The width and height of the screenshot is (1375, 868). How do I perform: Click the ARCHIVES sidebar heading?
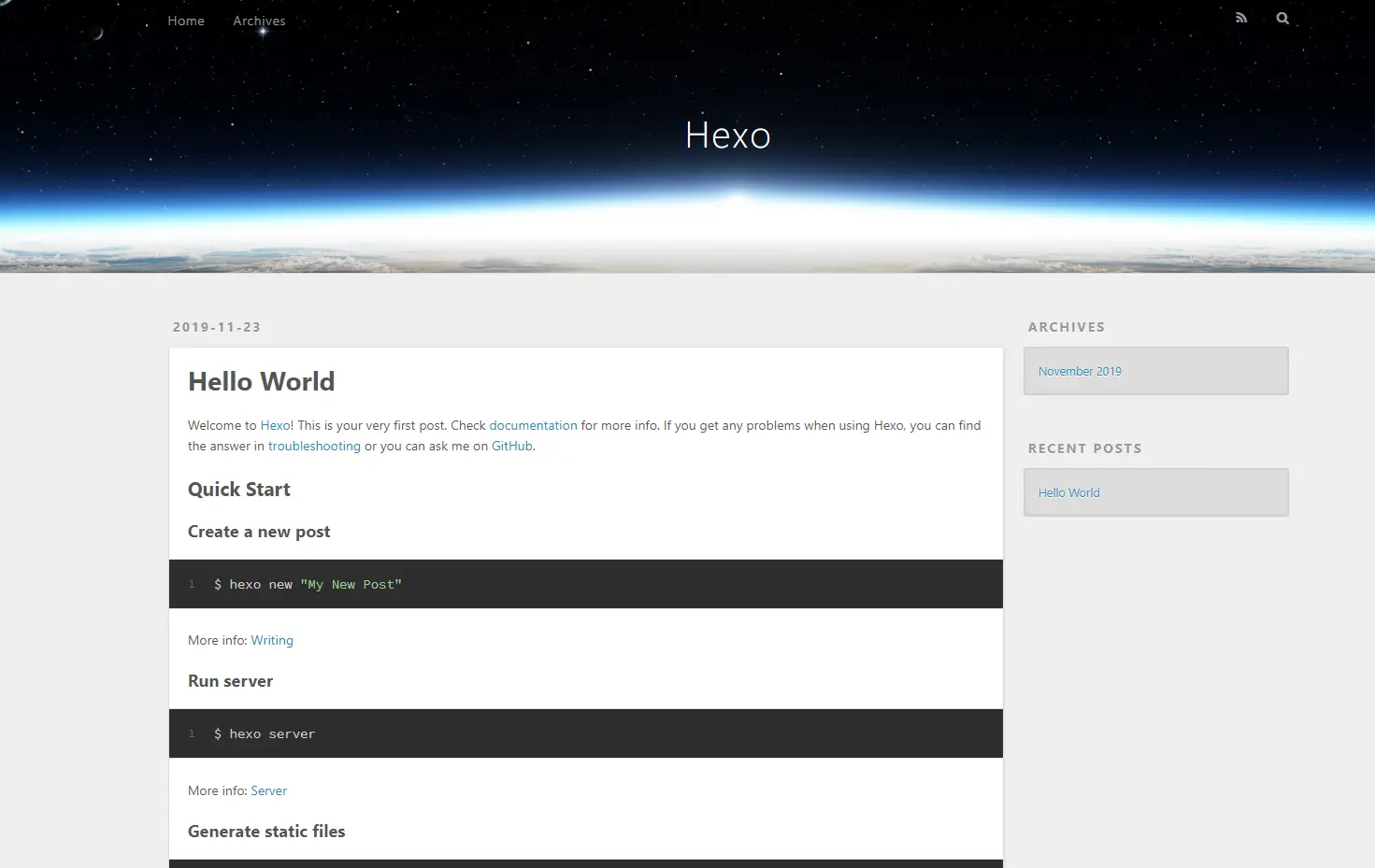1067,327
